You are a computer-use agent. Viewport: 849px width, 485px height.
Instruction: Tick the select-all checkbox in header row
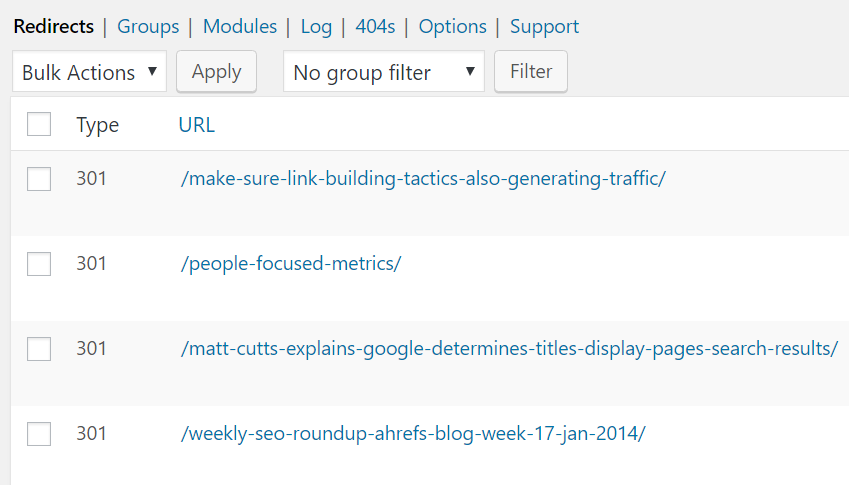pos(39,124)
